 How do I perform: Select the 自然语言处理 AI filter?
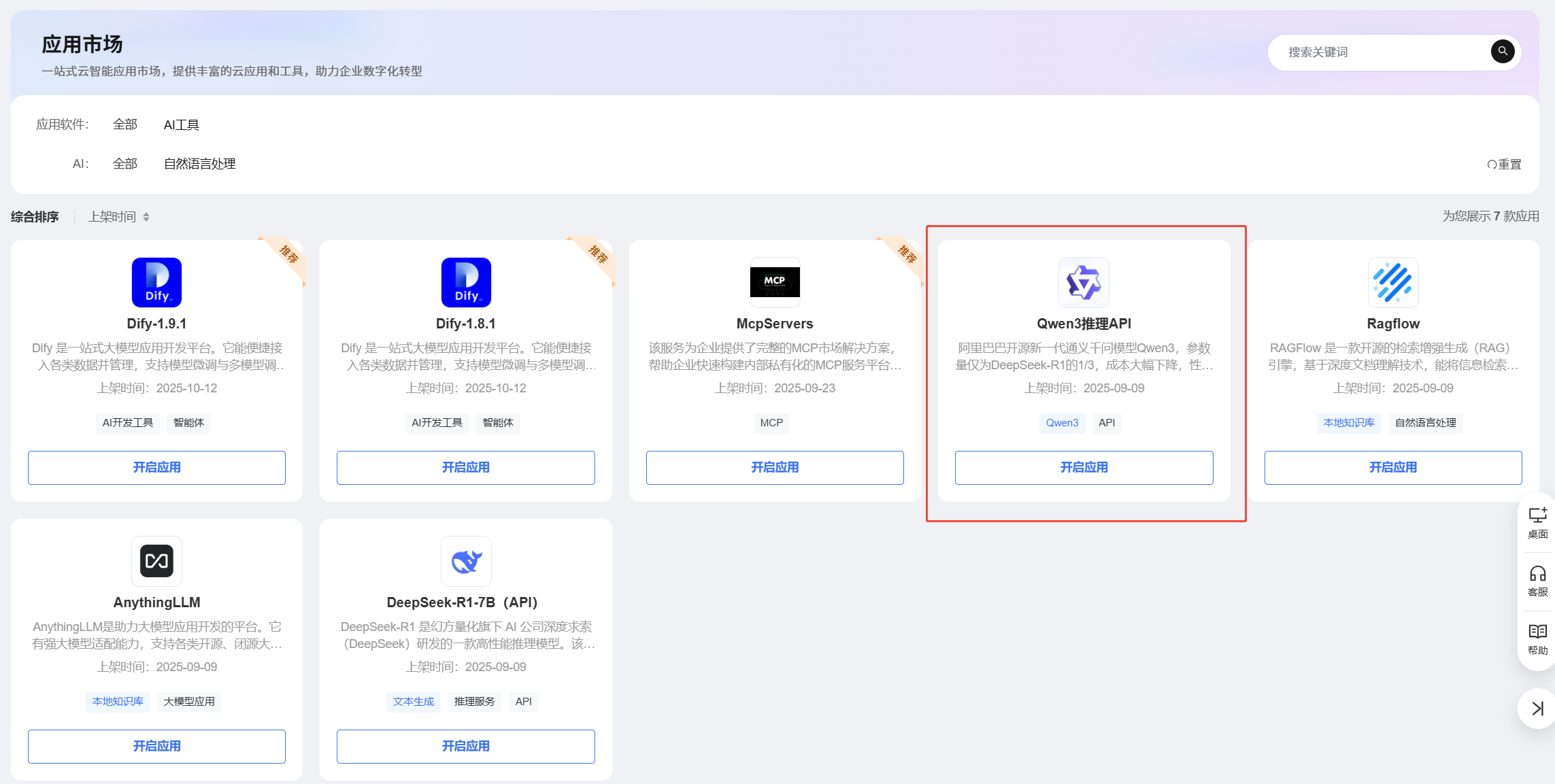pos(199,164)
